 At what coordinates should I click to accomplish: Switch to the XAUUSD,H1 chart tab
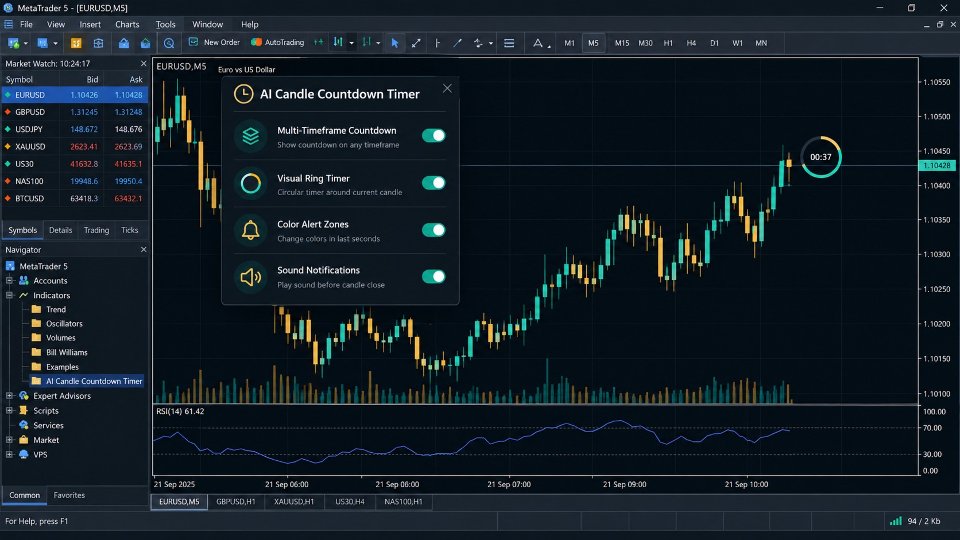[294, 501]
